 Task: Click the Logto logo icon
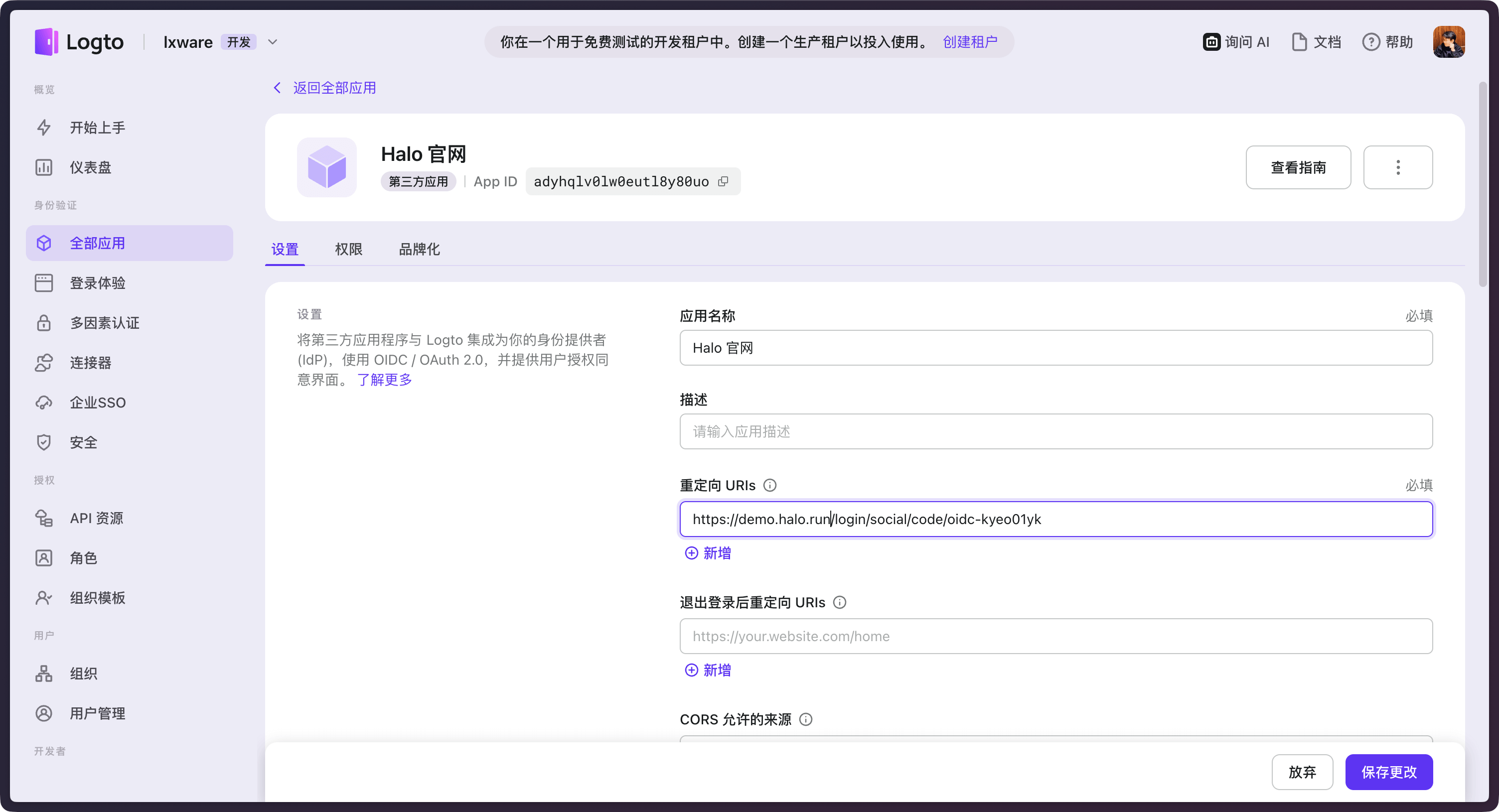[x=46, y=42]
